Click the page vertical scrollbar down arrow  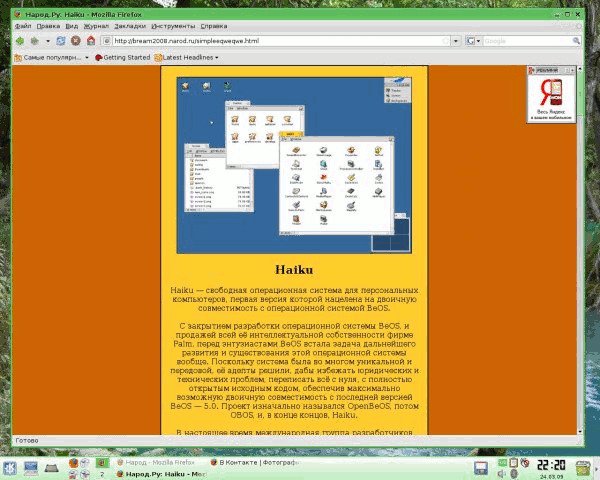tap(580, 431)
